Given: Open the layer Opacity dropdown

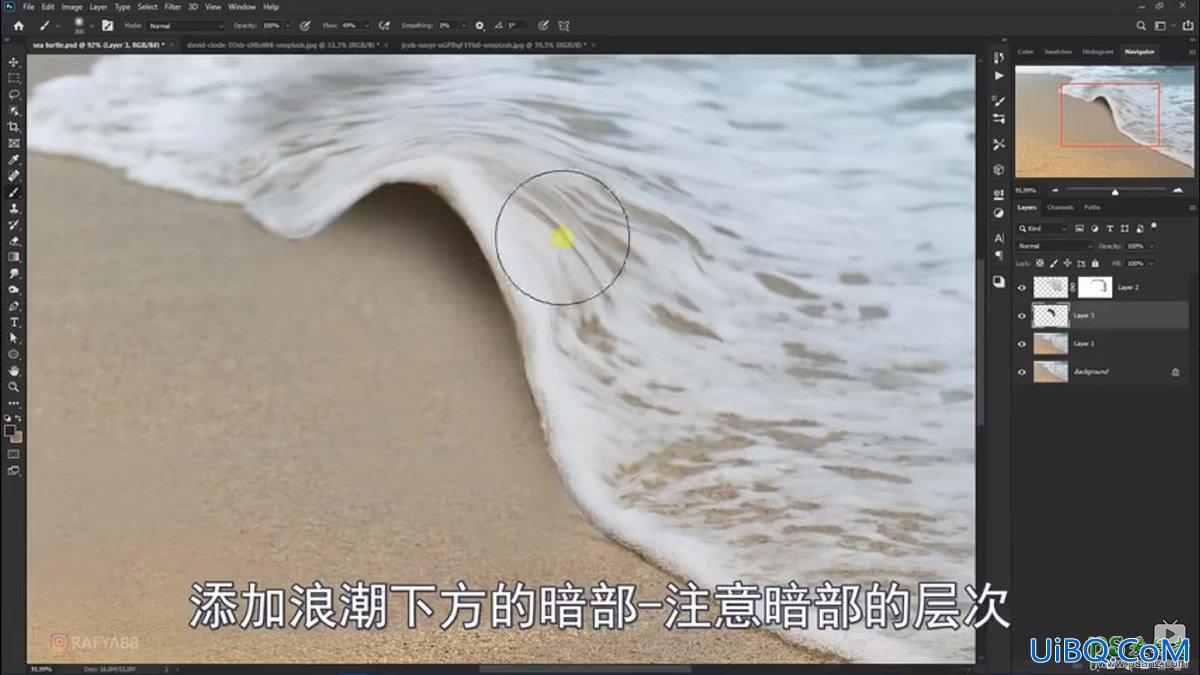Looking at the screenshot, I should coord(1152,246).
